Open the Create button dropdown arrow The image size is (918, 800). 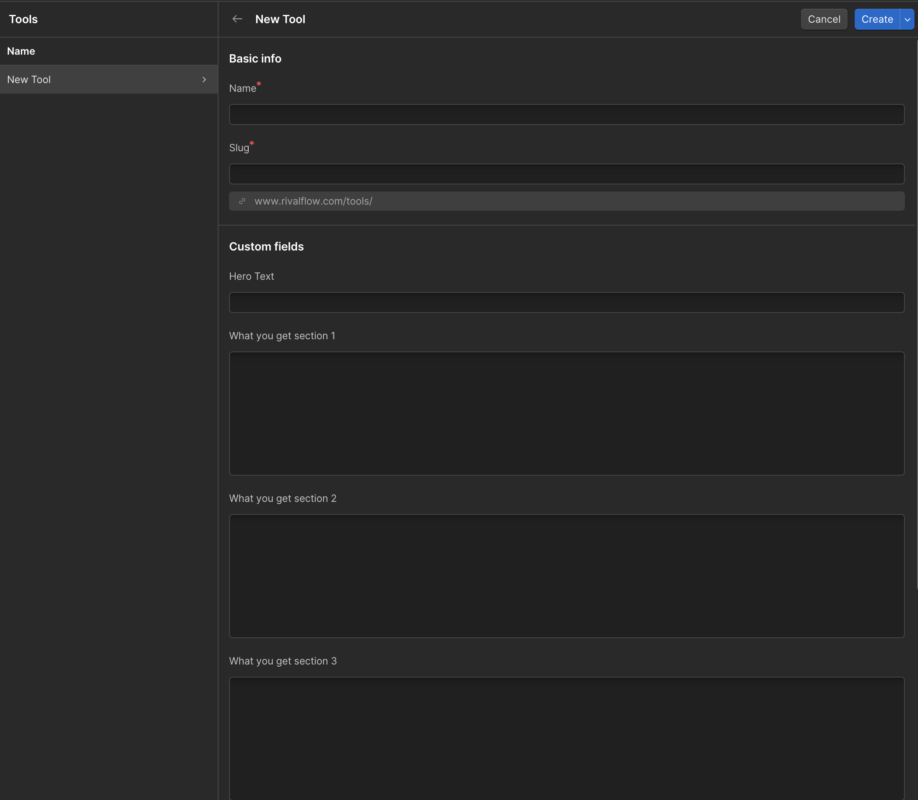[907, 19]
